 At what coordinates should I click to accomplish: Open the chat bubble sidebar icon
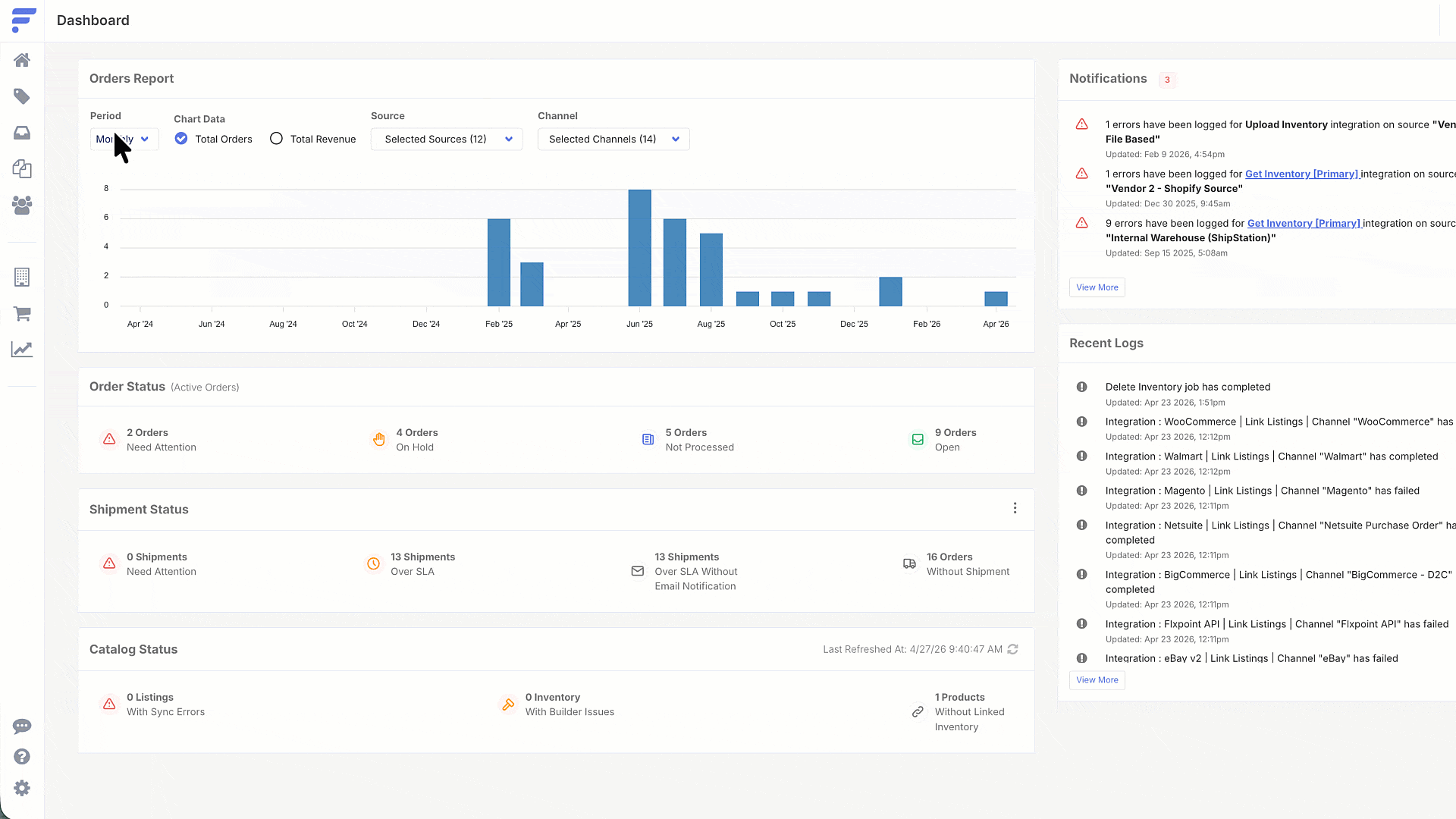click(22, 726)
